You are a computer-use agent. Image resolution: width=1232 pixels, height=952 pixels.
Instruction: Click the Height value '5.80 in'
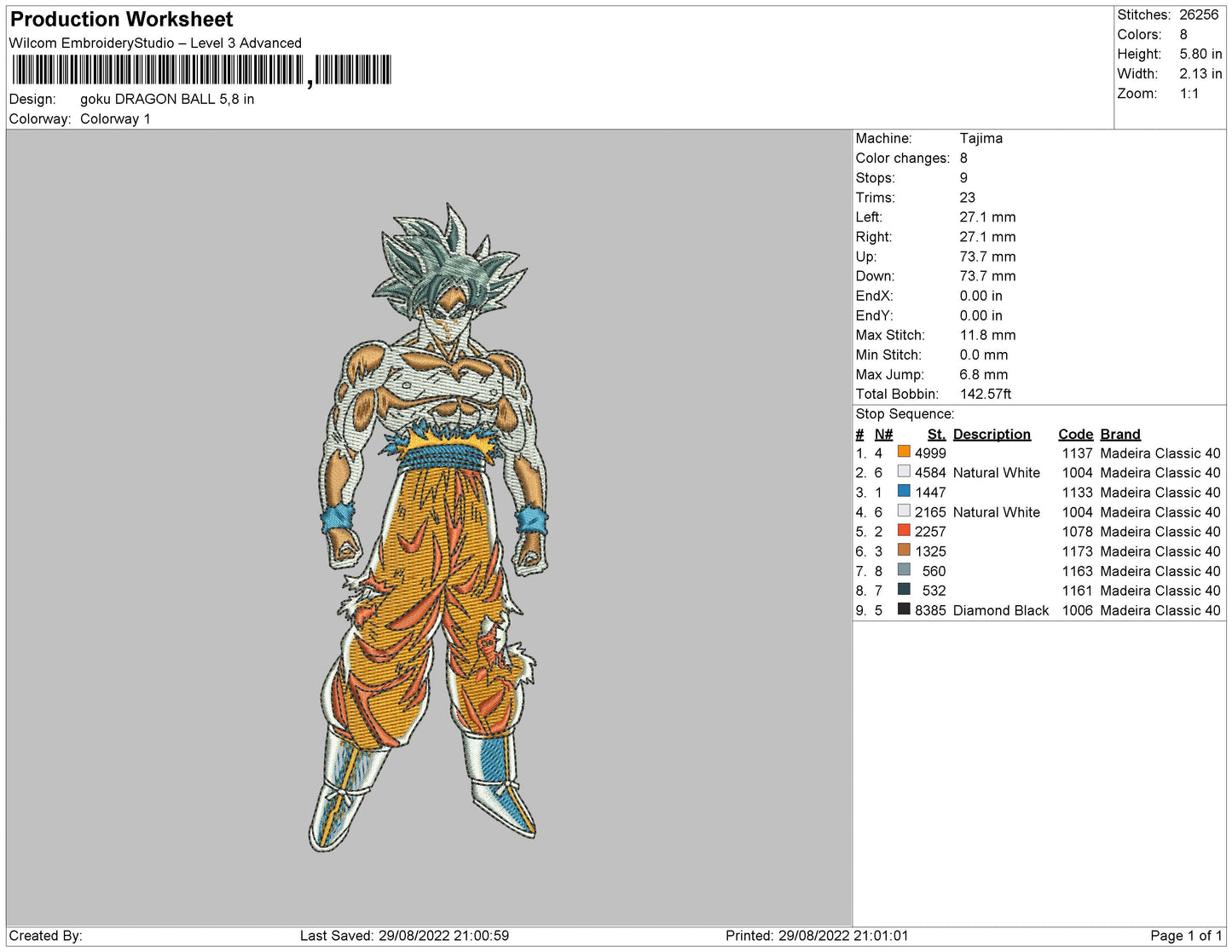(1200, 54)
